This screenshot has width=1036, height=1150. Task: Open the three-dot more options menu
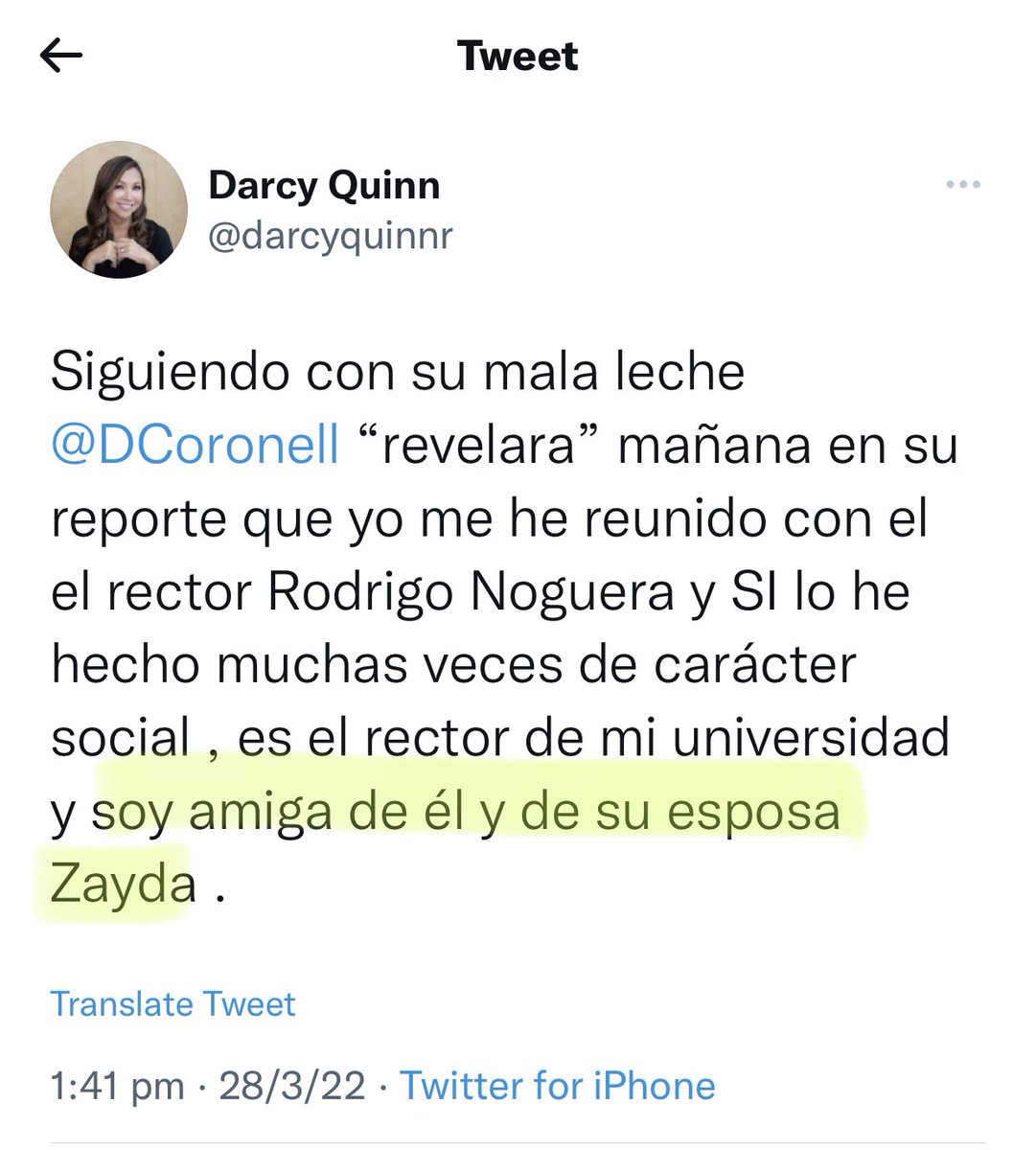click(x=962, y=184)
